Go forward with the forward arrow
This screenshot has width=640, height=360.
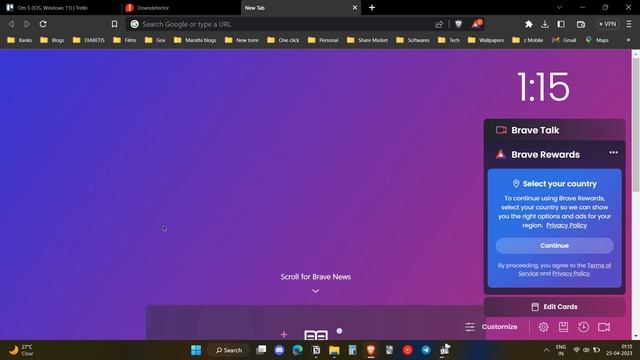27,24
